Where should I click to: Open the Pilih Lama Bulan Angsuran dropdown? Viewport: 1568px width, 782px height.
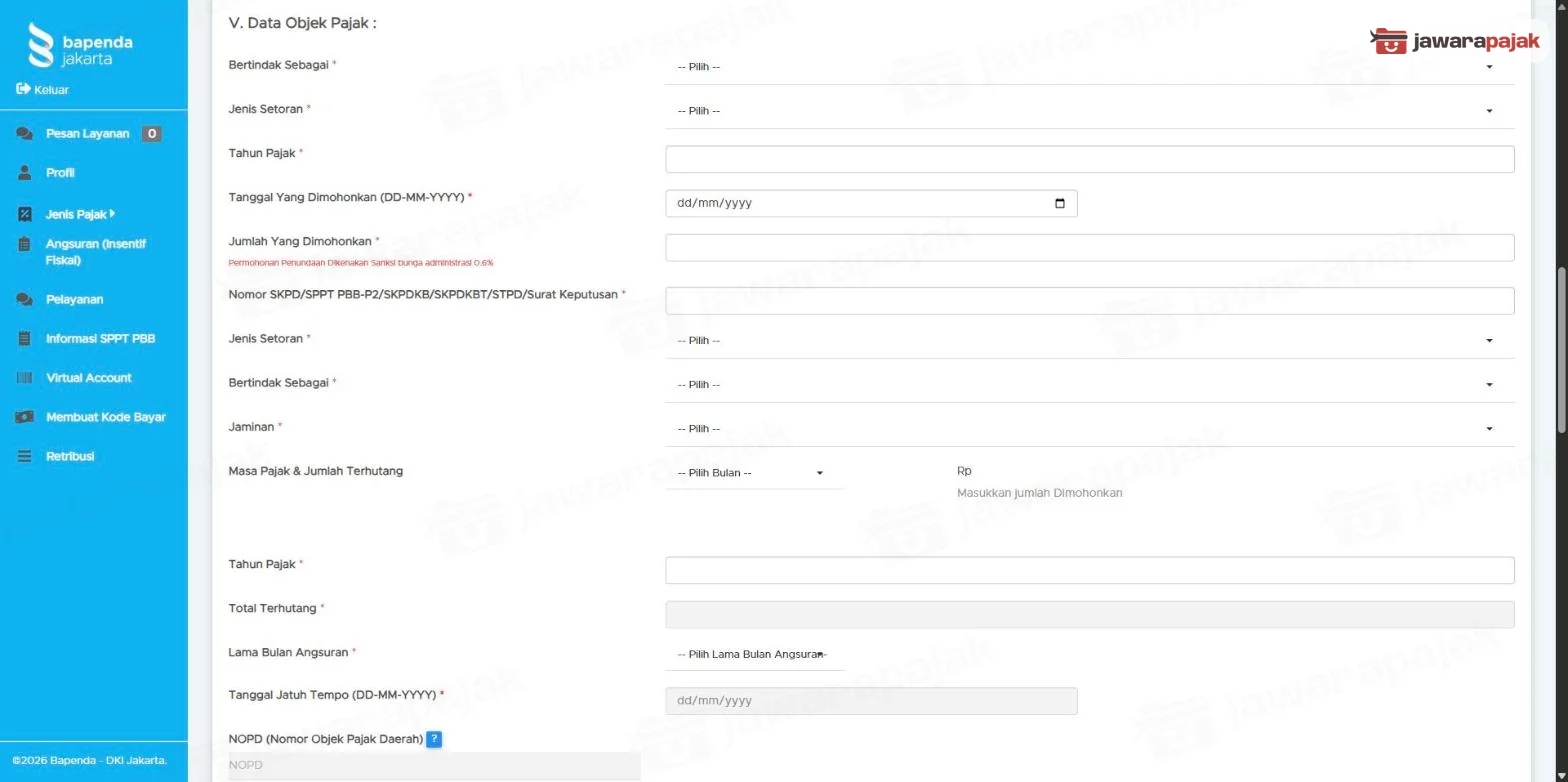pos(754,655)
